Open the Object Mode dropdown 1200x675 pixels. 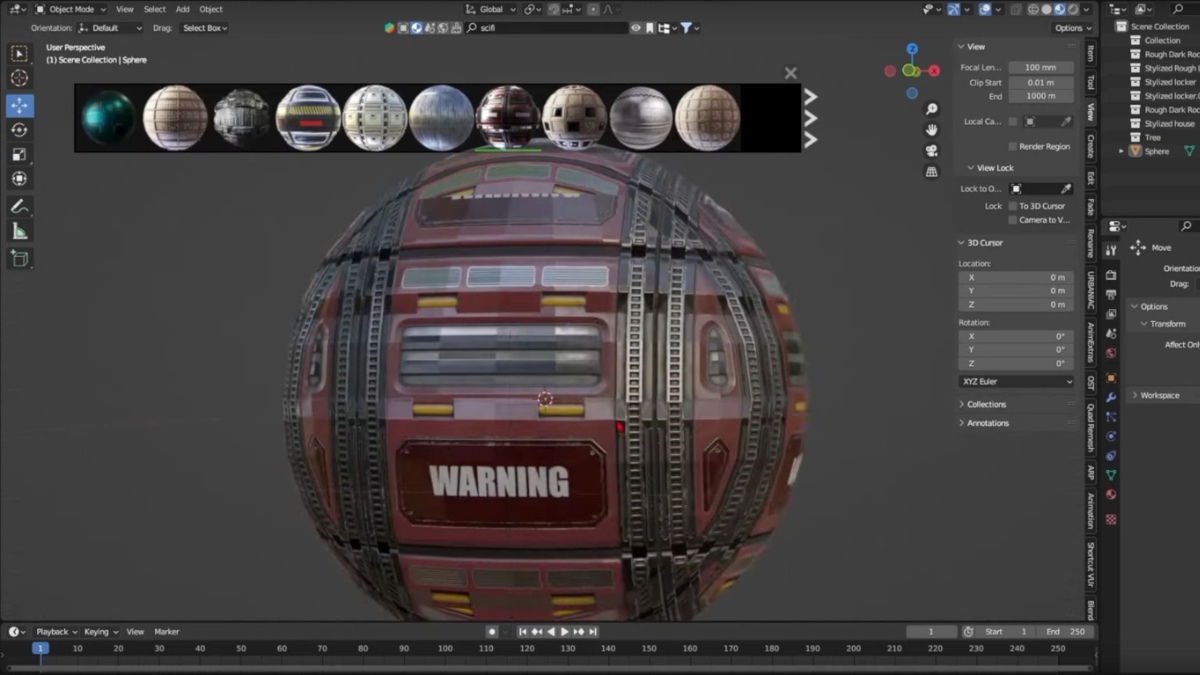pos(70,9)
